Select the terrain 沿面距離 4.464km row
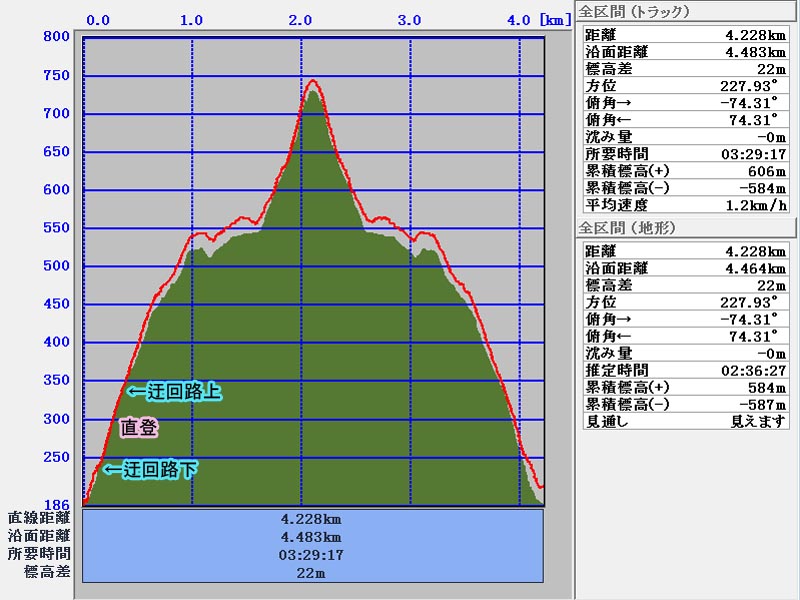The width and height of the screenshot is (800, 600). [684, 268]
